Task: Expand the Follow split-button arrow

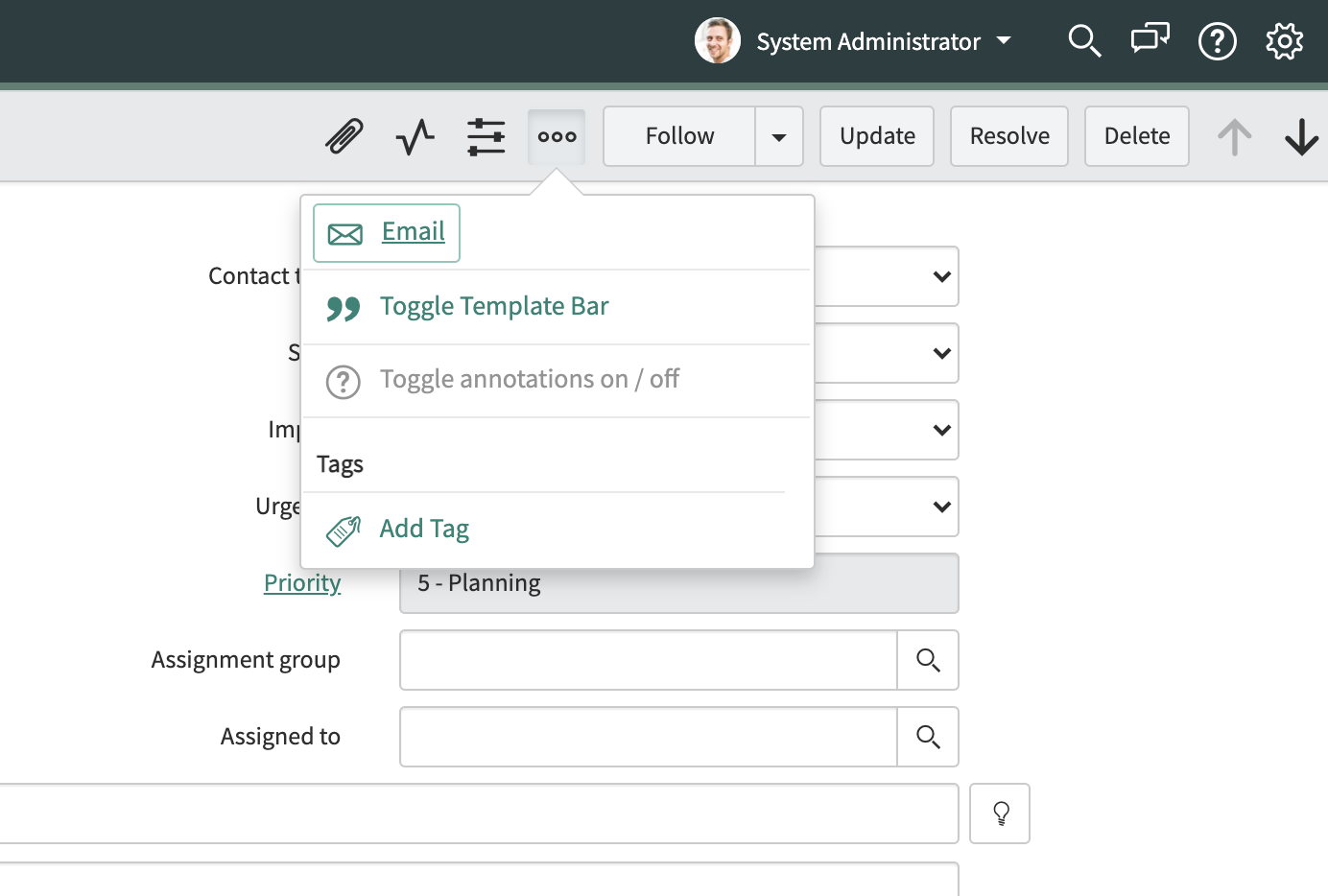Action: (x=780, y=136)
